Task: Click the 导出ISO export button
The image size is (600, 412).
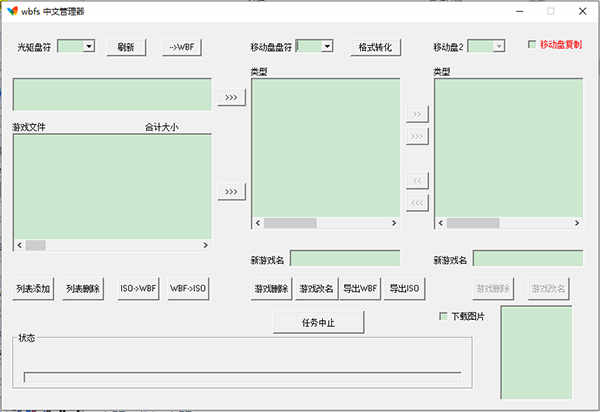Action: (404, 288)
